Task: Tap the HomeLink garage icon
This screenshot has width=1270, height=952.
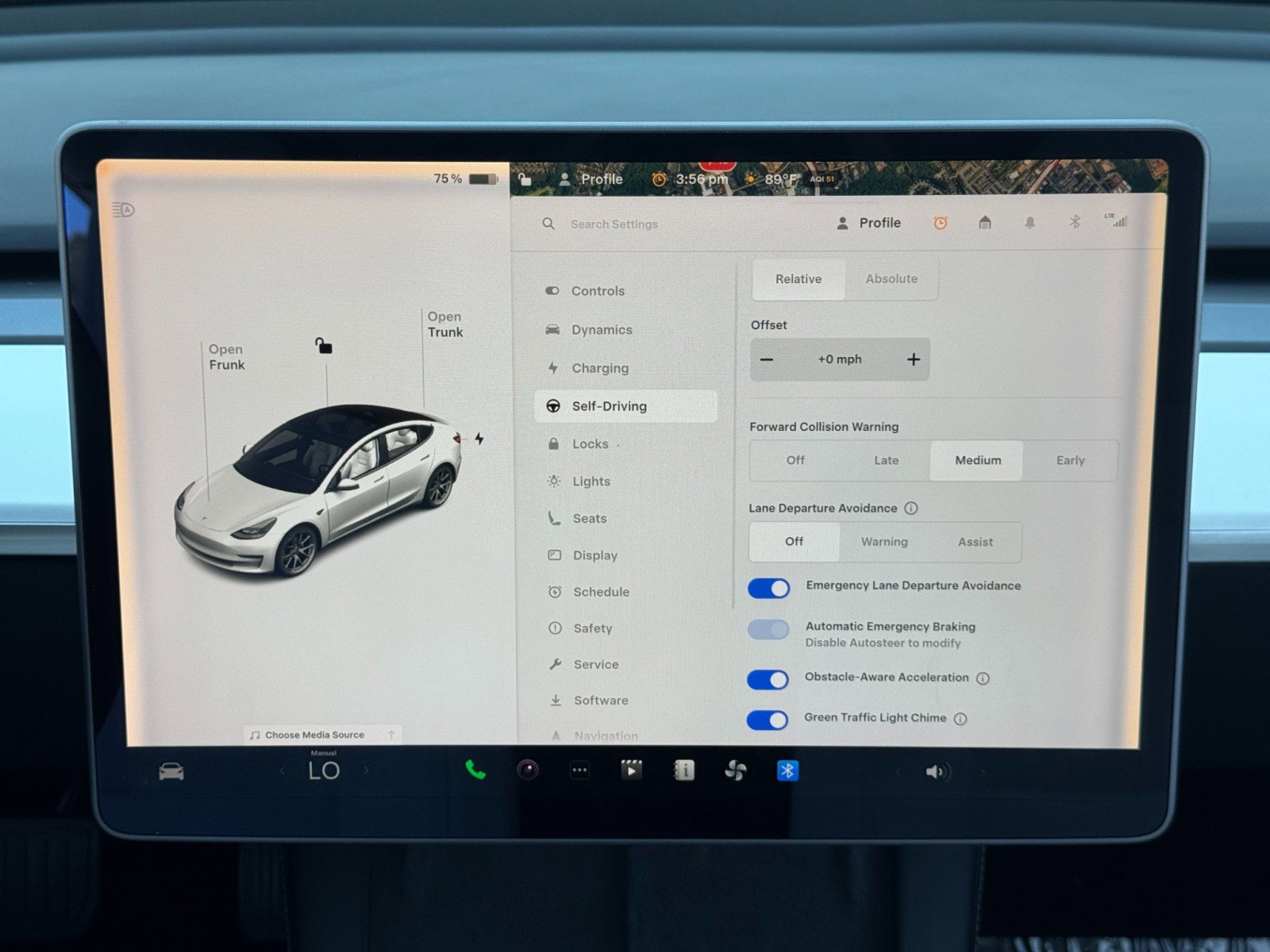Action: coord(984,223)
